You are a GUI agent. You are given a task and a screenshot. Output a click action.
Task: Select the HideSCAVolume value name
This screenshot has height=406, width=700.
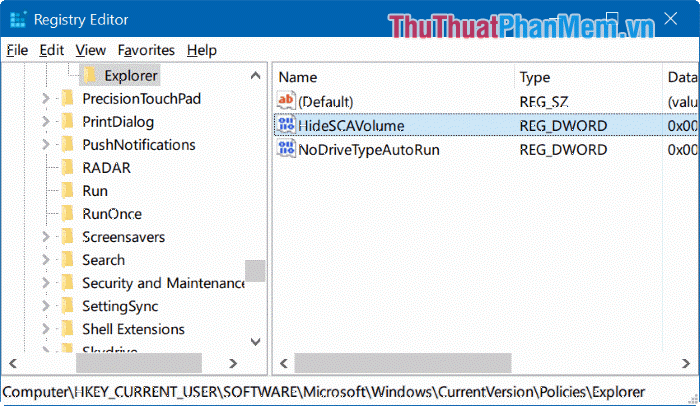tap(351, 126)
